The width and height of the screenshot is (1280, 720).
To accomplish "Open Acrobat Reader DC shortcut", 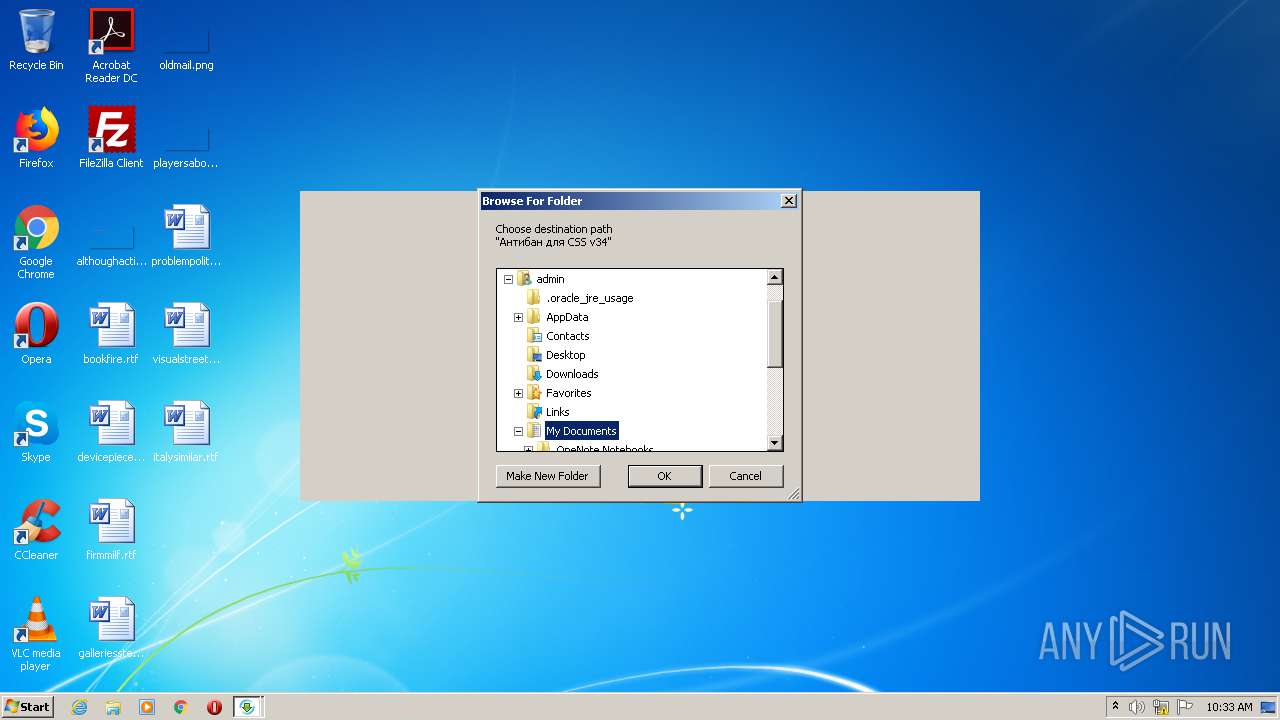I will 111,46.
